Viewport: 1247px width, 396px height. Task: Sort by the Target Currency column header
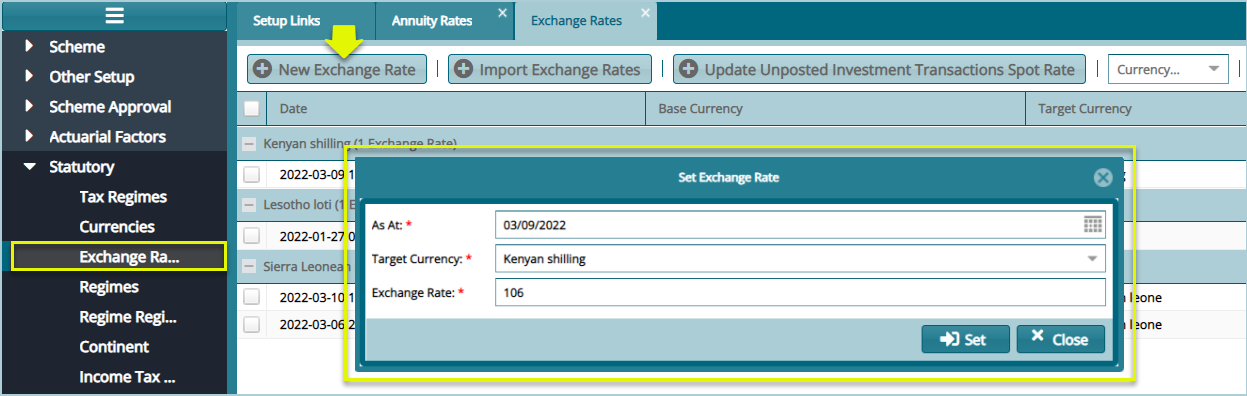click(1136, 108)
